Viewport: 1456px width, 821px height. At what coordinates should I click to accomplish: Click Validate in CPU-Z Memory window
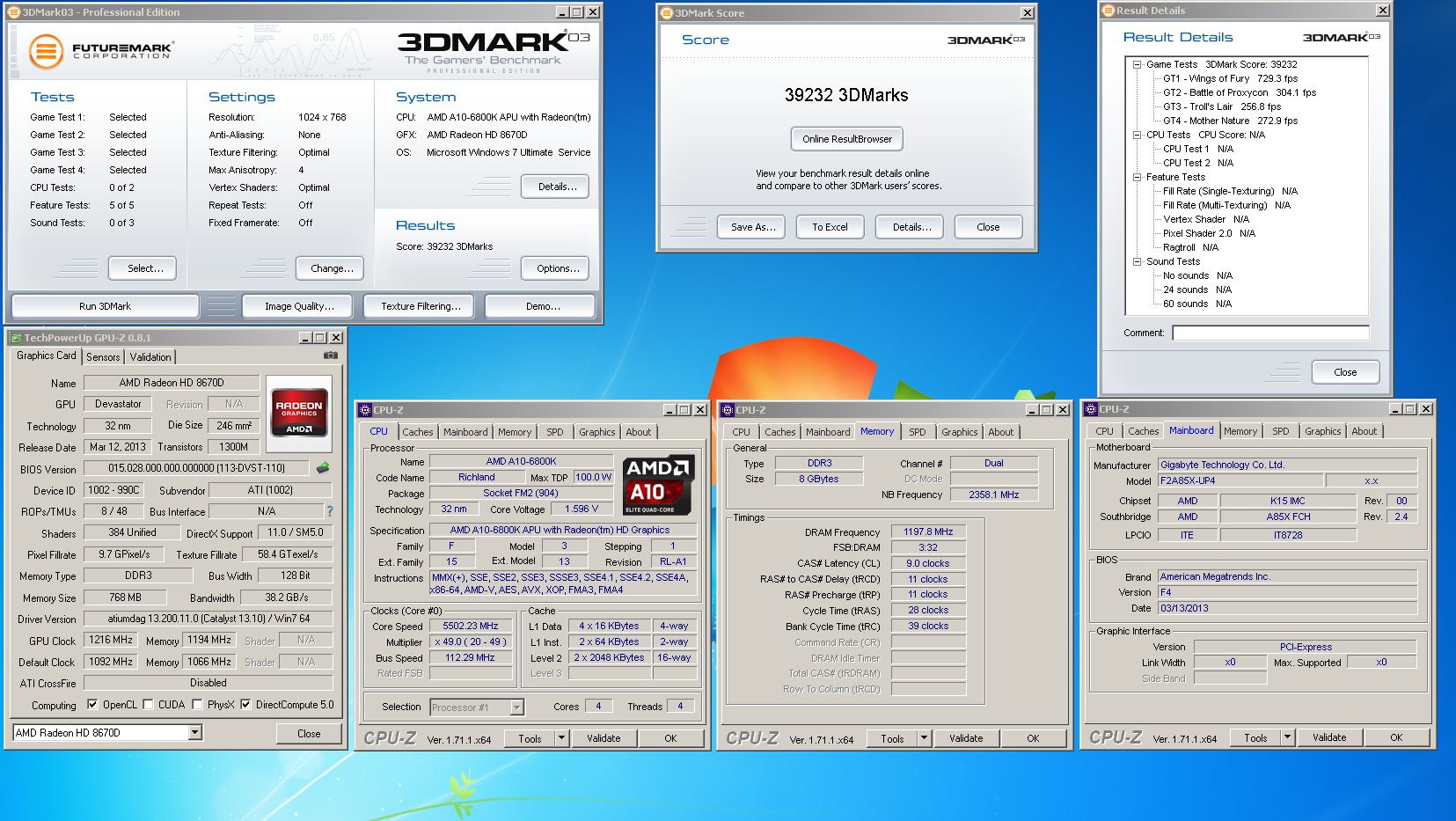click(x=966, y=738)
